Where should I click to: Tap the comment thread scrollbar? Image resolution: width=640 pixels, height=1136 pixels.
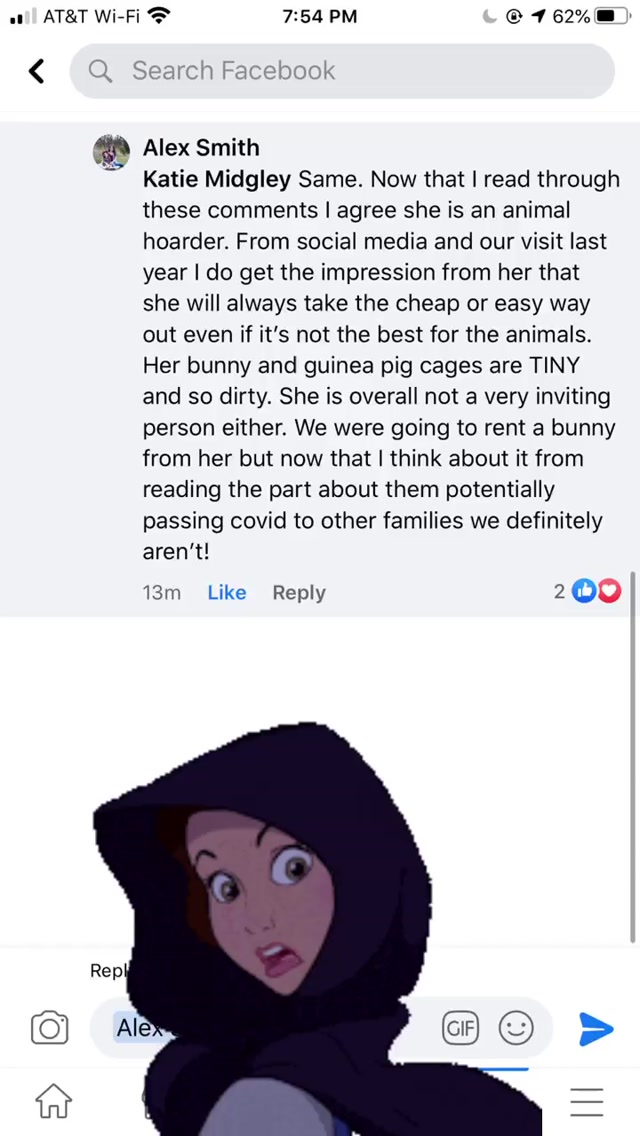[633, 755]
